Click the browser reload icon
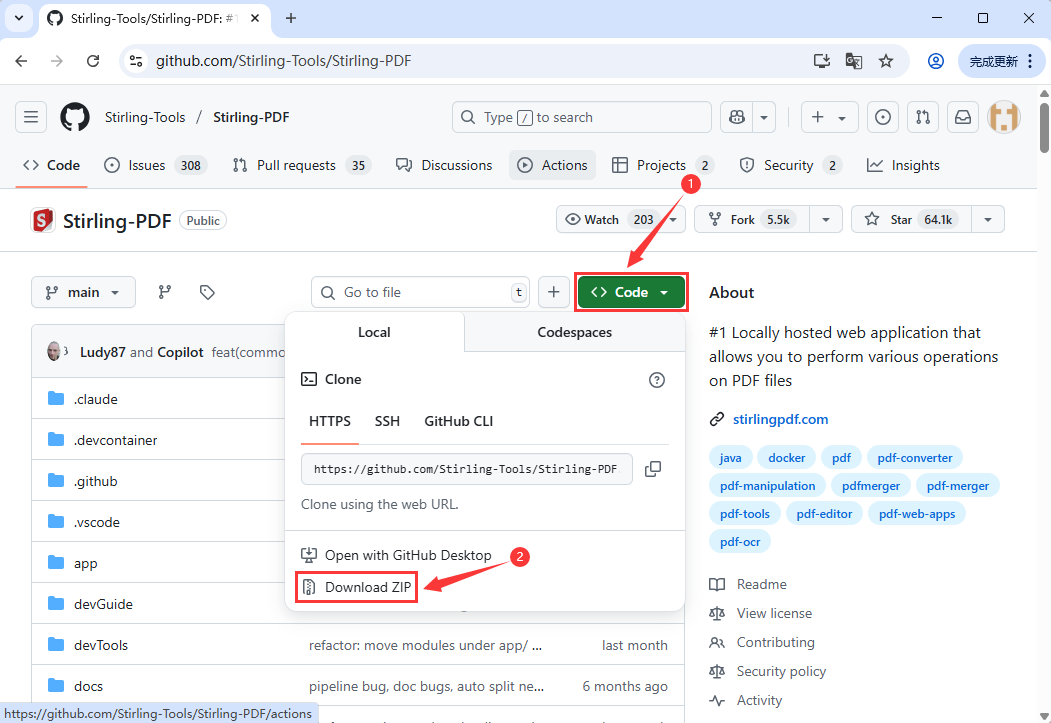 93,61
